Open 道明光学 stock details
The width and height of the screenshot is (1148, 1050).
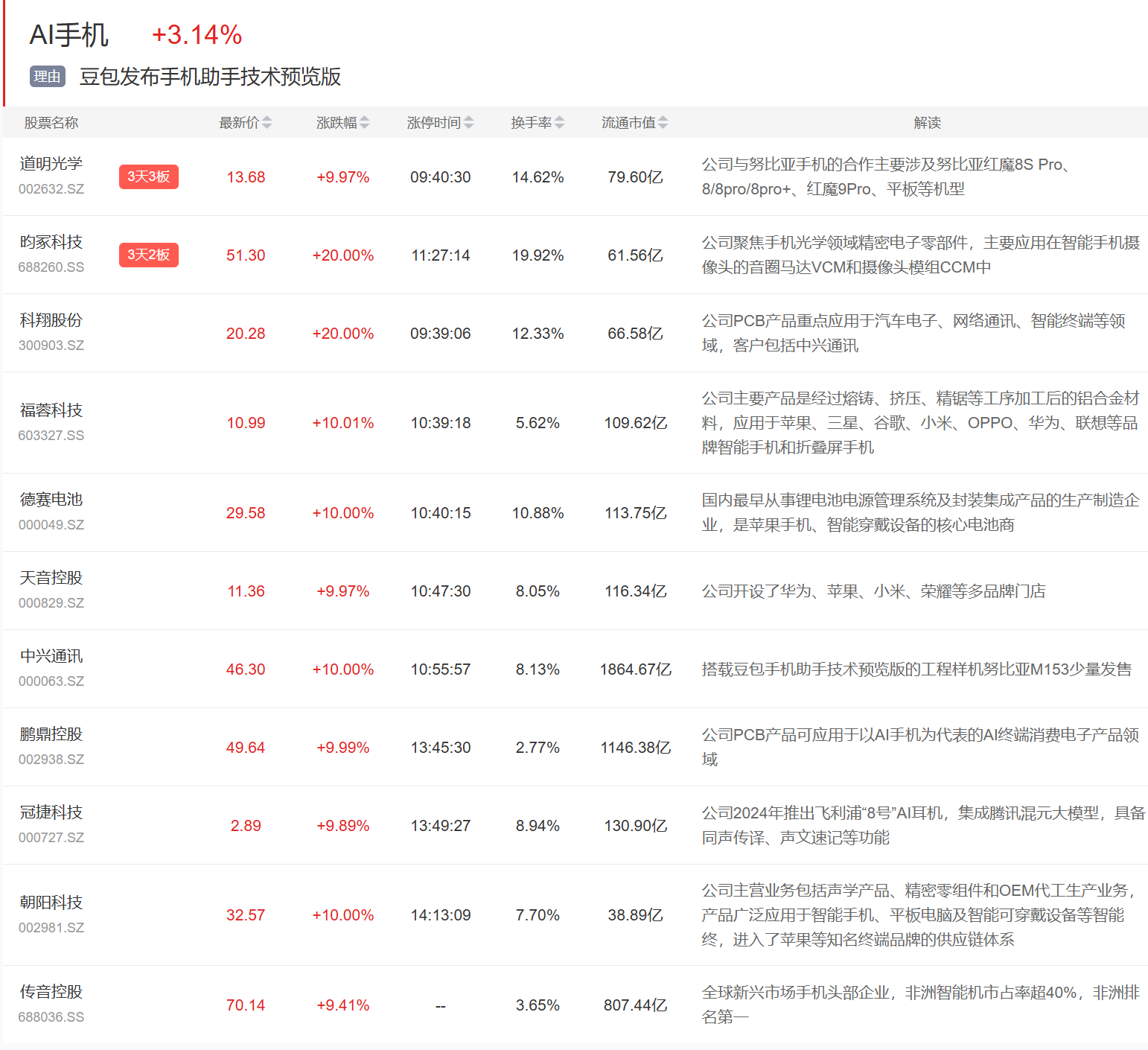coord(51,164)
